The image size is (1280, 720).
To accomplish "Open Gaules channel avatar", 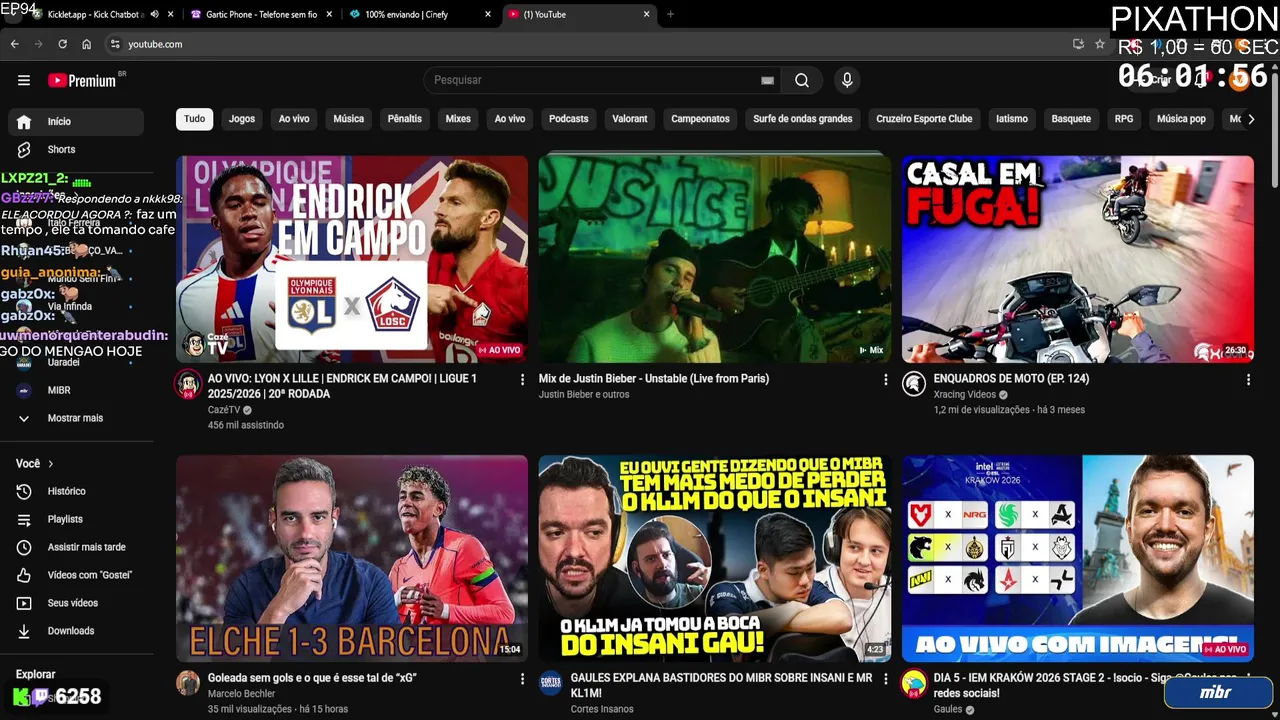I will click(x=914, y=683).
